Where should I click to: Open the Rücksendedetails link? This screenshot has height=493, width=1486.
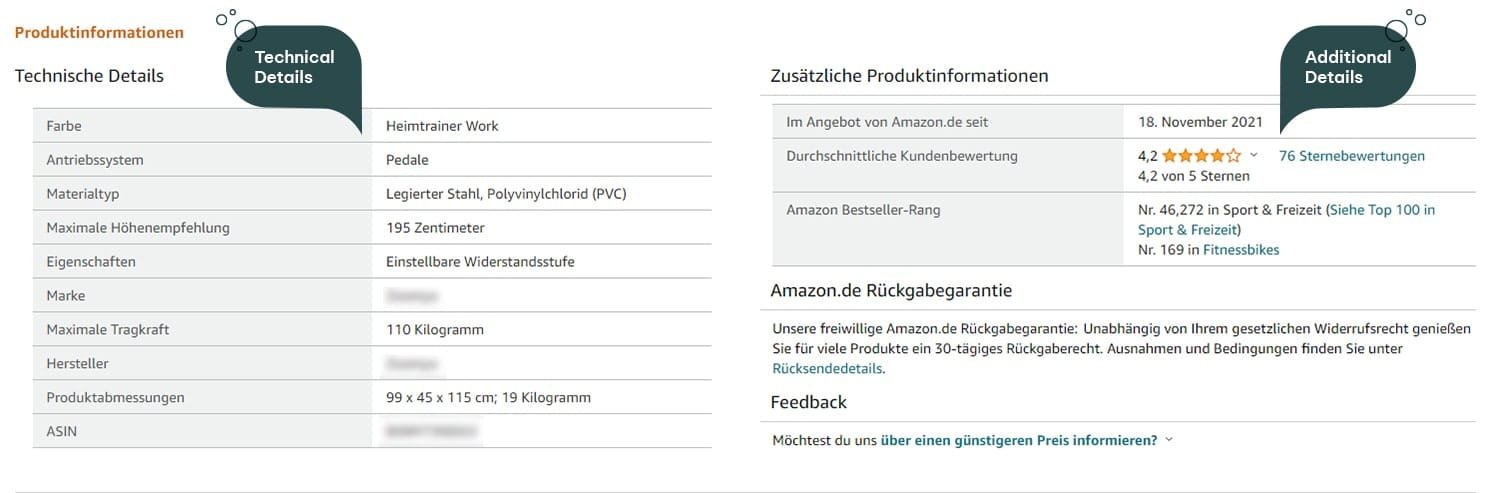(x=827, y=368)
